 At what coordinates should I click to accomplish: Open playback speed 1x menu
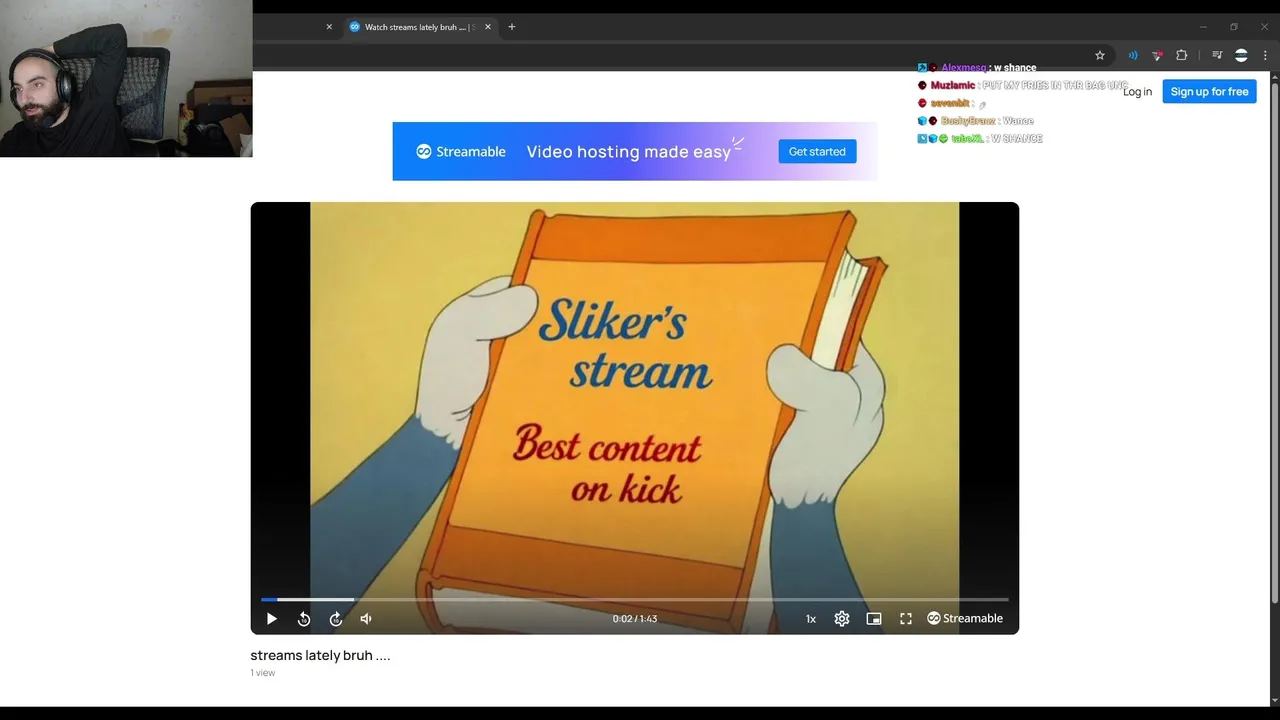(811, 619)
